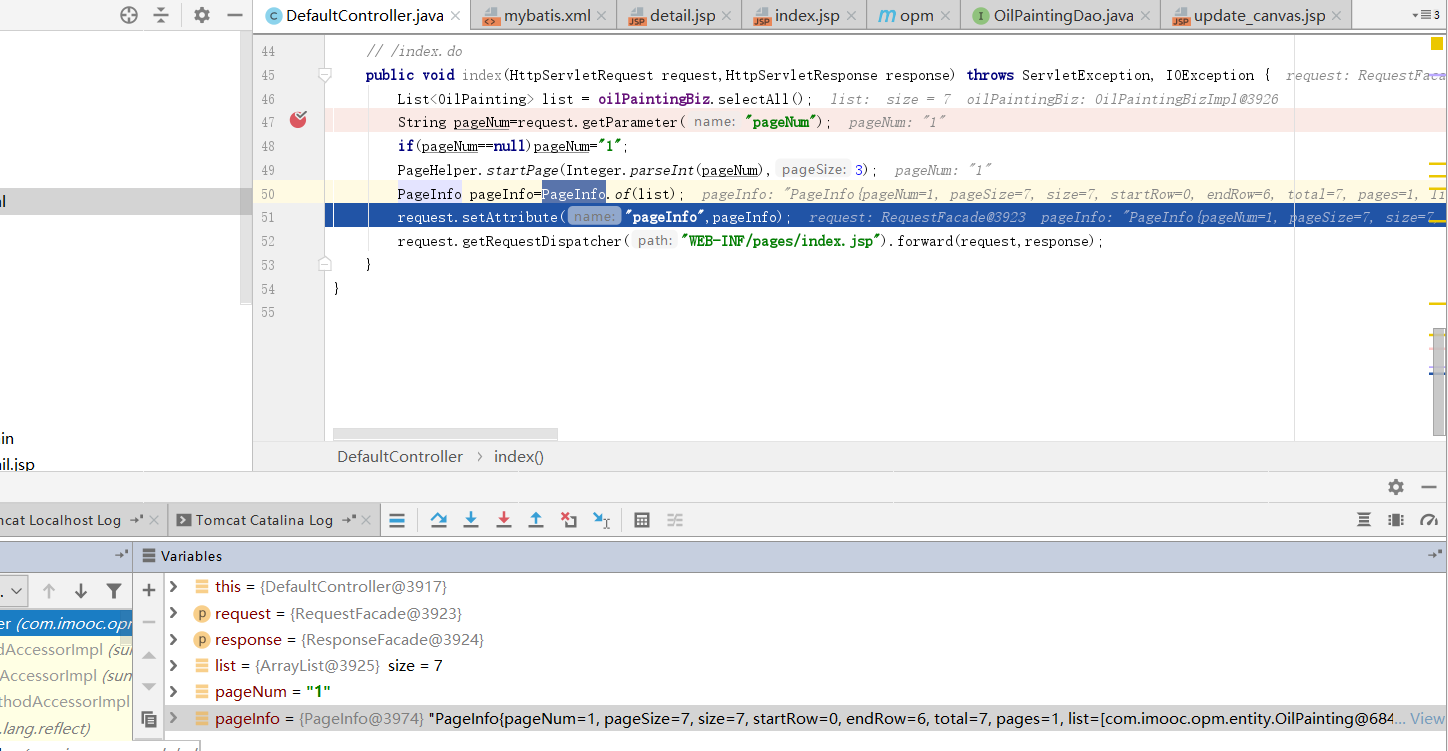1448x751 pixels.
Task: Click the red Force Step Into icon
Action: coord(504,520)
